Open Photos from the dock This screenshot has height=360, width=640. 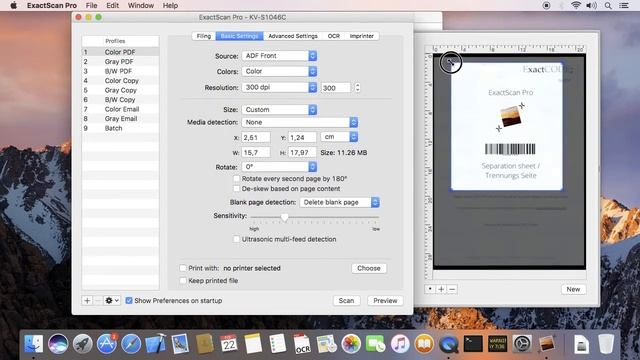351,344
